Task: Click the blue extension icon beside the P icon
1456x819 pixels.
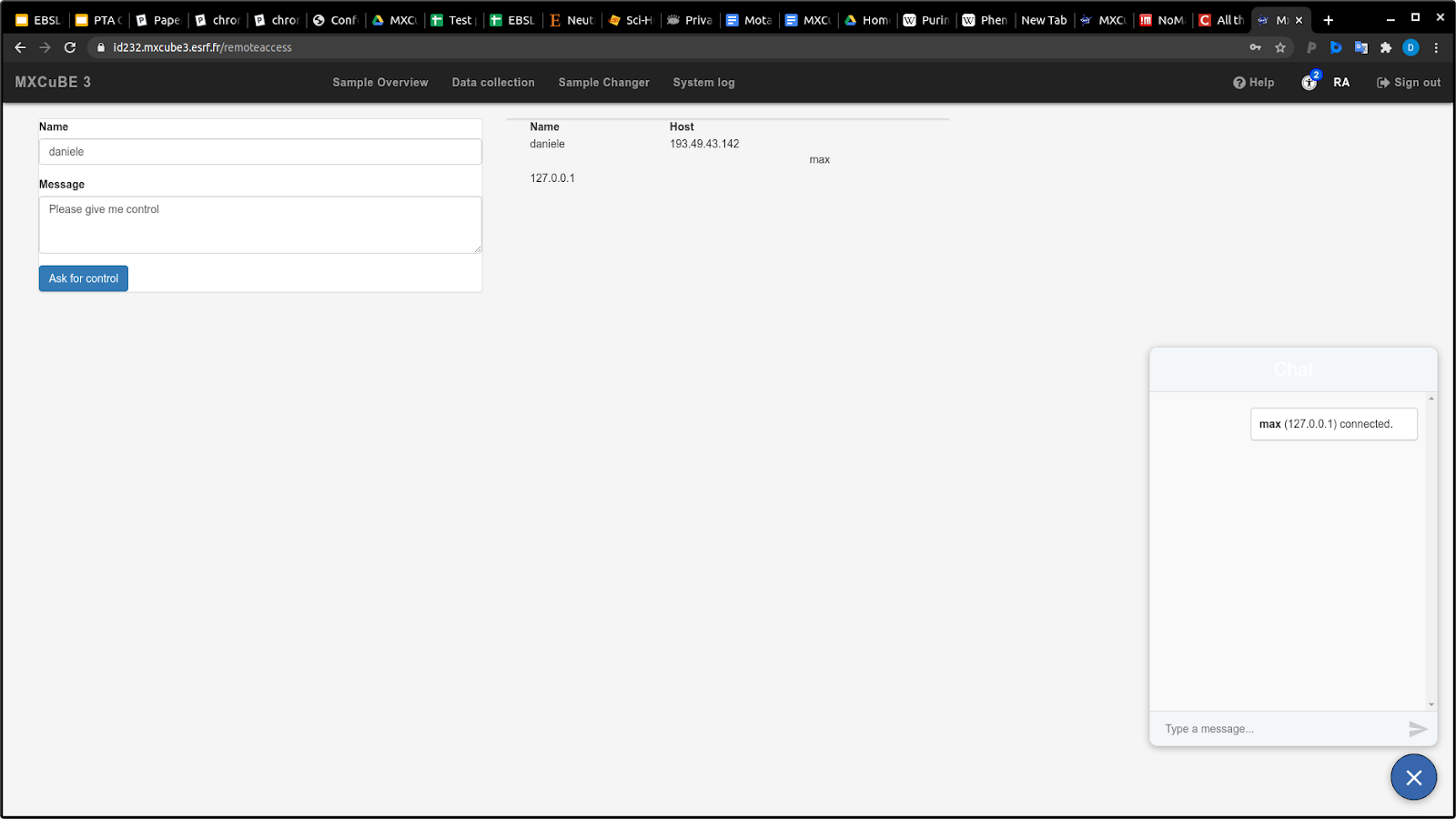Action: click(x=1336, y=47)
